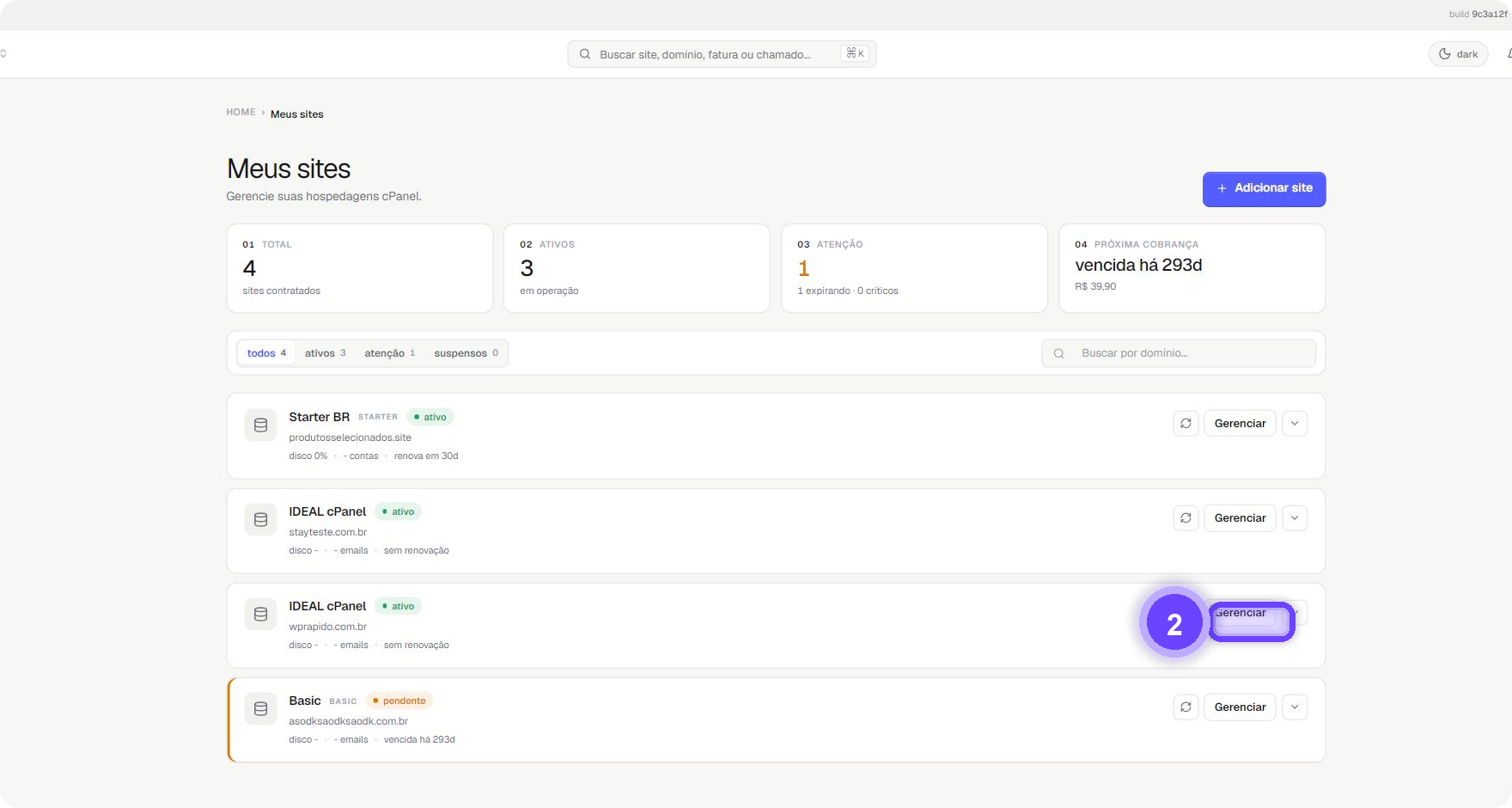Click 'ativo' badge beside stayteste.com.br plan

pos(399,511)
